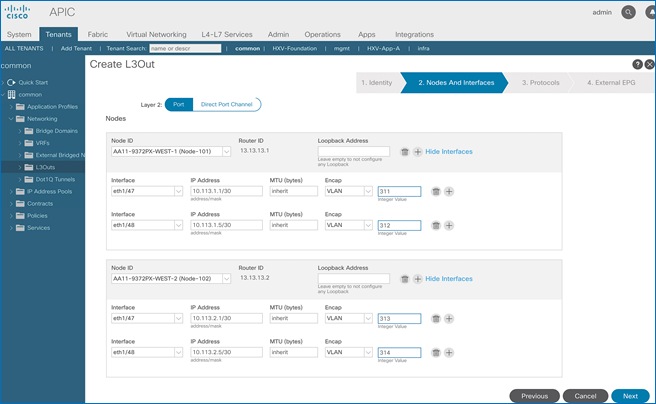Click IP Address field containing 10.113.1.1/30

(x=226, y=191)
